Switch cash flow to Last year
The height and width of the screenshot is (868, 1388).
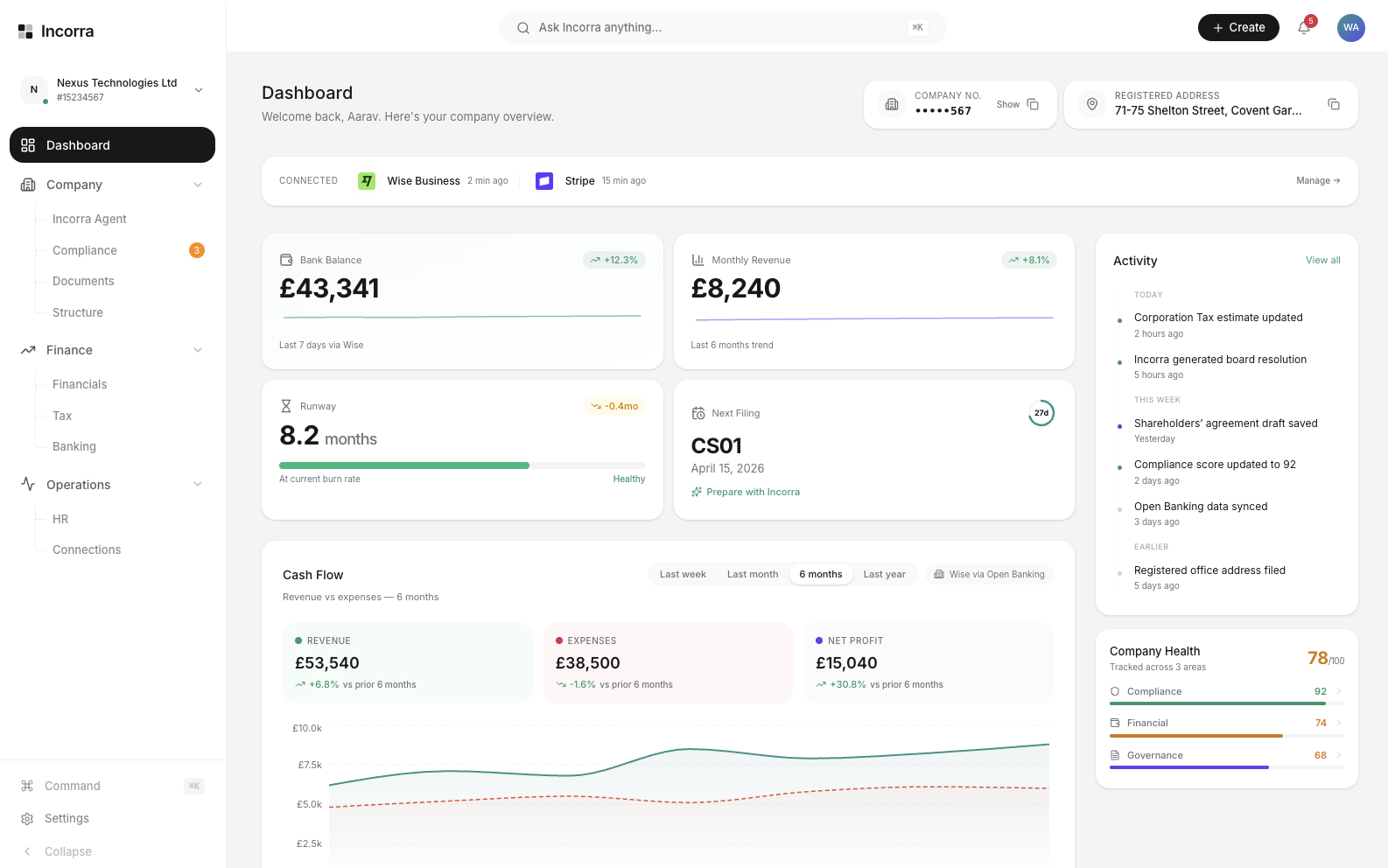coord(884,574)
